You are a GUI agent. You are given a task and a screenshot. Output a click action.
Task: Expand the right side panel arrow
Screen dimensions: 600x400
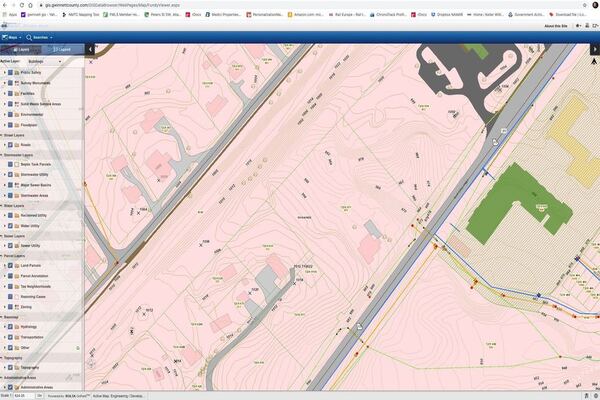594,49
